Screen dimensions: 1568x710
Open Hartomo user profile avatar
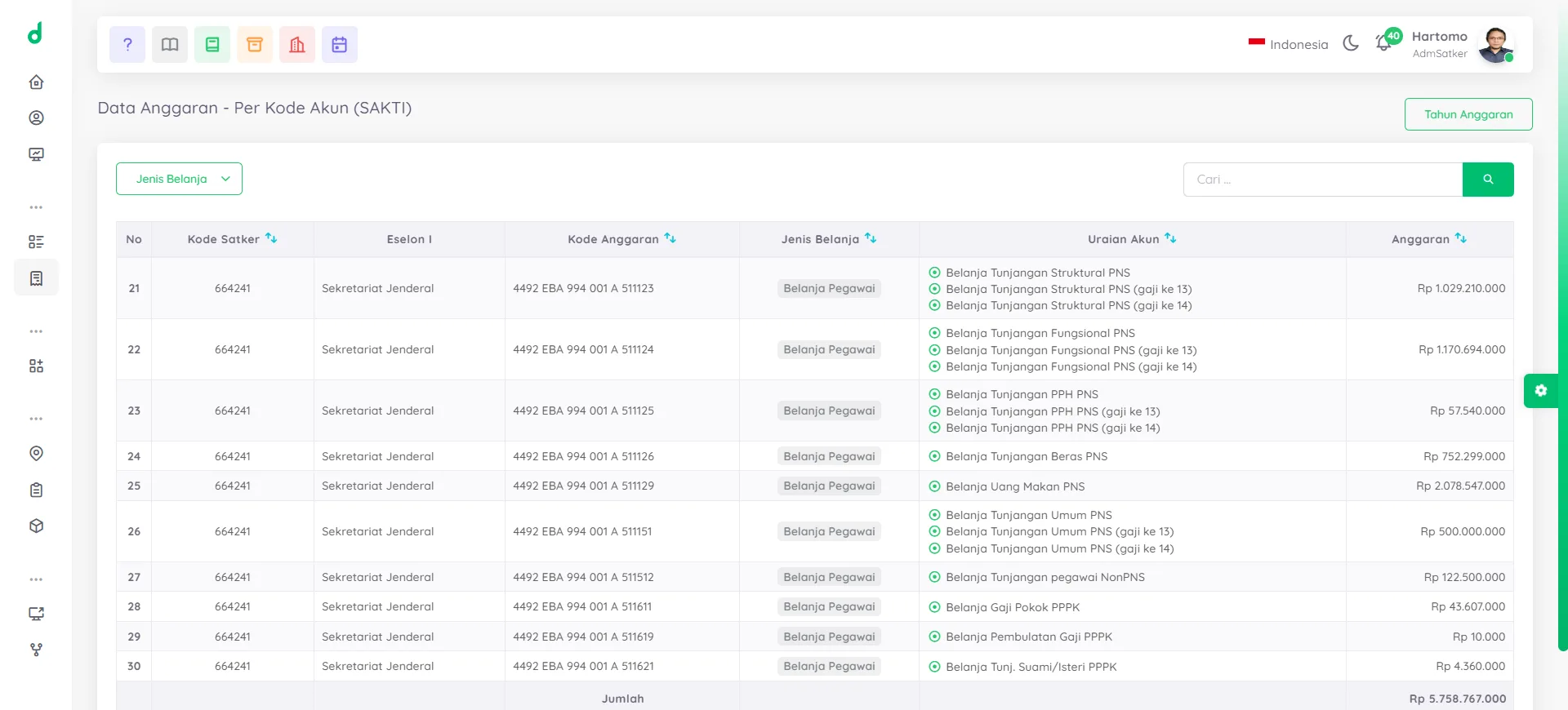(1495, 45)
